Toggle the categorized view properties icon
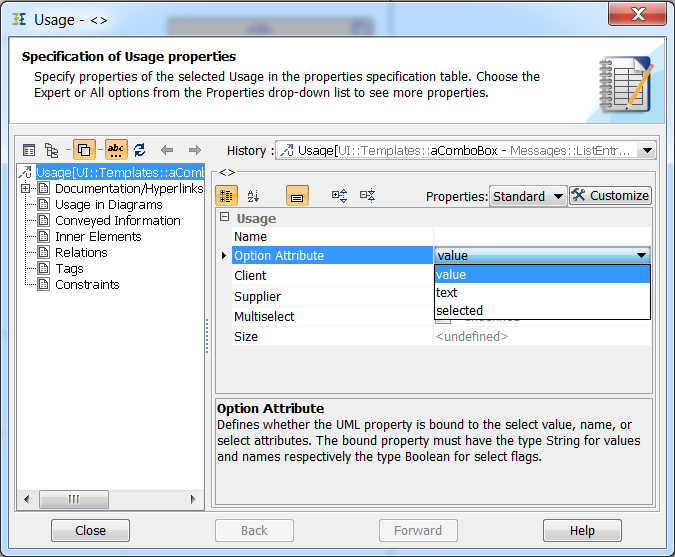This screenshot has width=675, height=557. [x=226, y=196]
